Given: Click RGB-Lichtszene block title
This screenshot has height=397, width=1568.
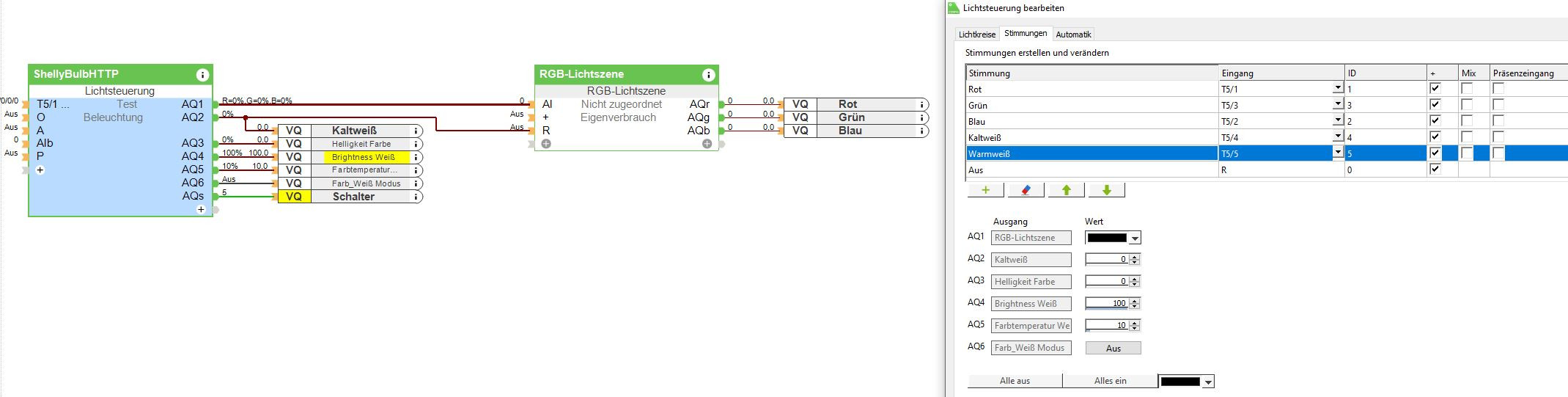Looking at the screenshot, I should pos(582,74).
